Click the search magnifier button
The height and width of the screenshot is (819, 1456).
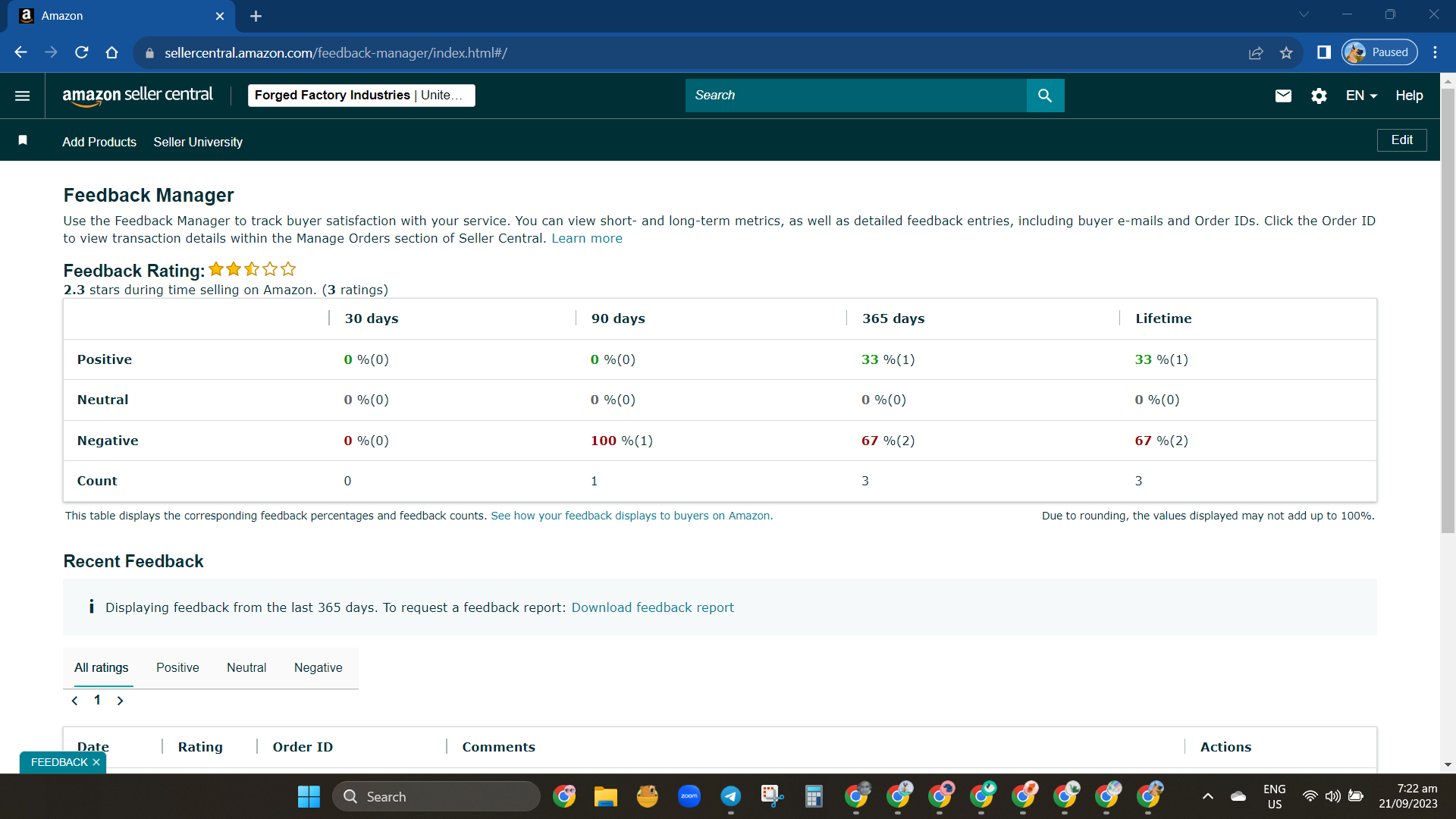pos(1045,96)
